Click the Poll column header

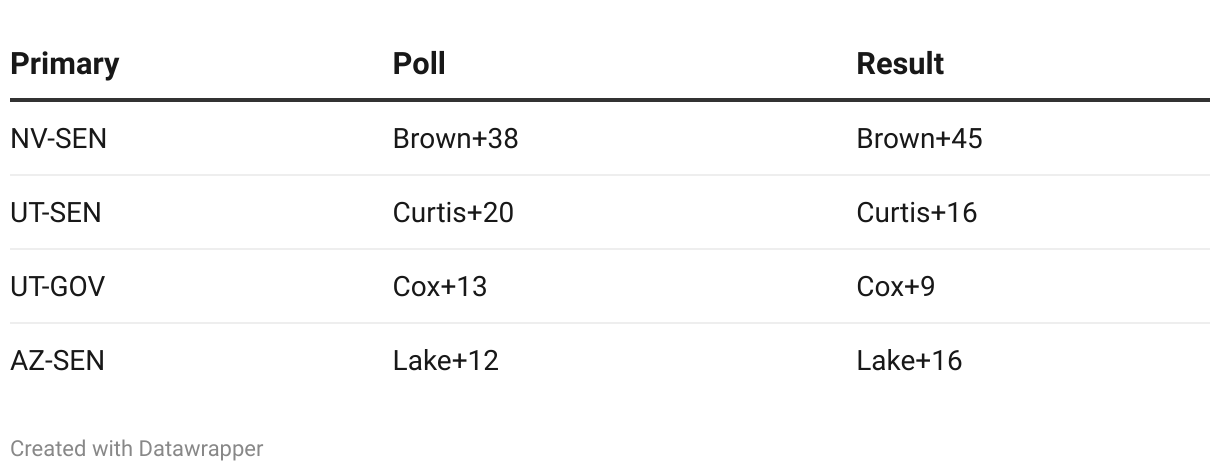coord(419,64)
